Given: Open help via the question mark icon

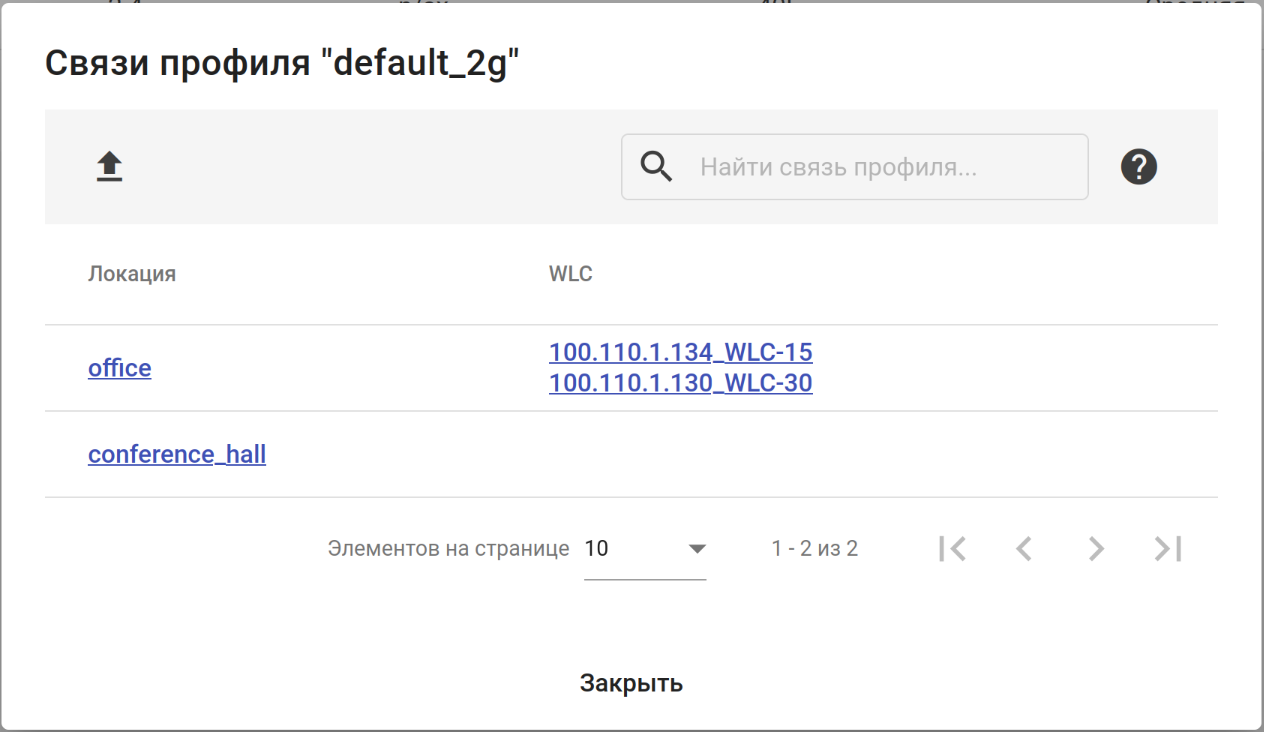Looking at the screenshot, I should [1139, 167].
